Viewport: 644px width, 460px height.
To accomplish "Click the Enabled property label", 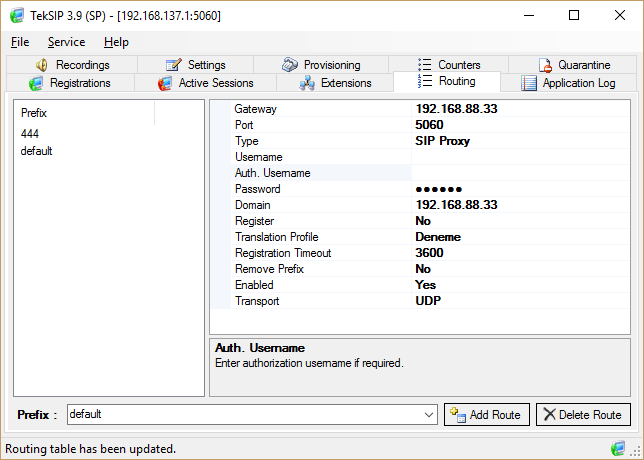I will 254,285.
